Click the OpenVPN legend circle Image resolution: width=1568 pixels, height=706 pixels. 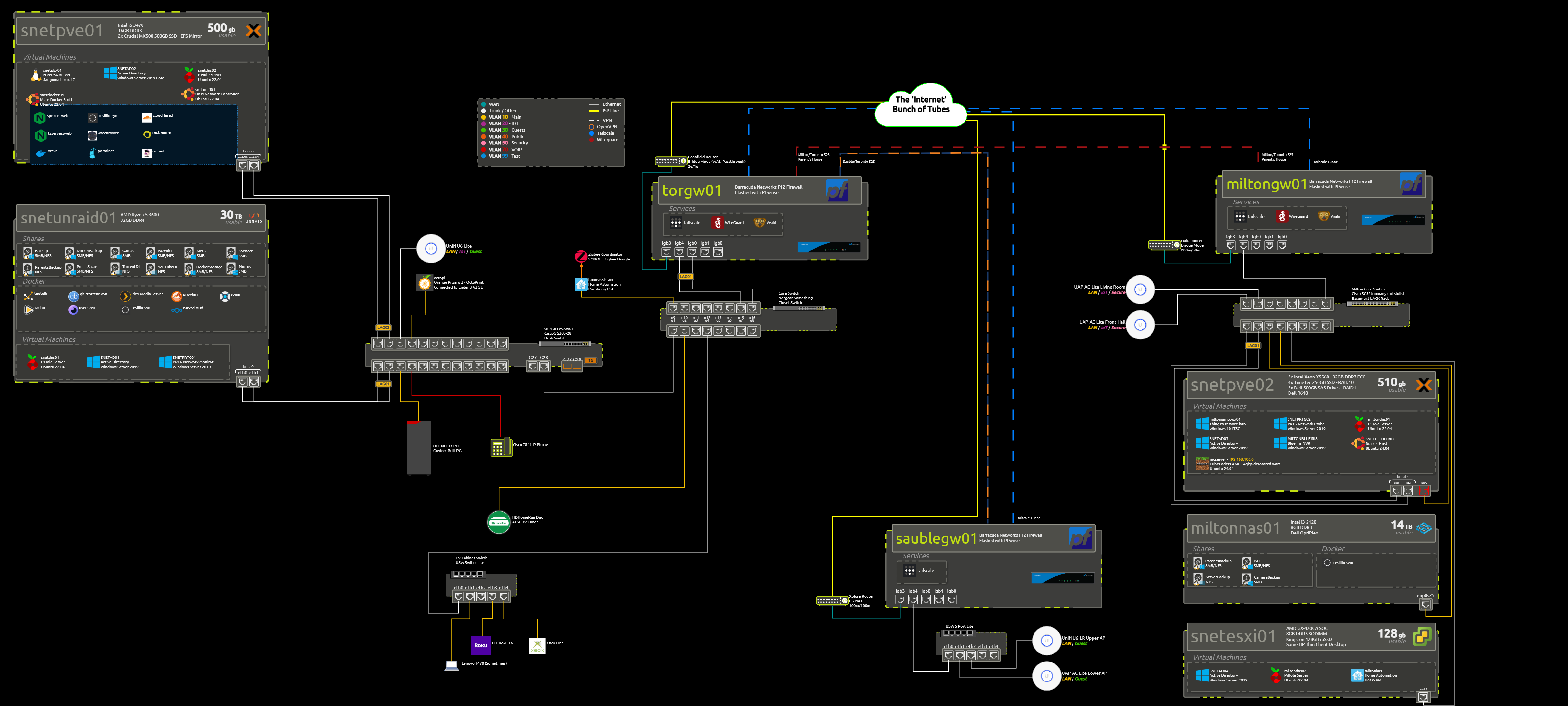591,127
